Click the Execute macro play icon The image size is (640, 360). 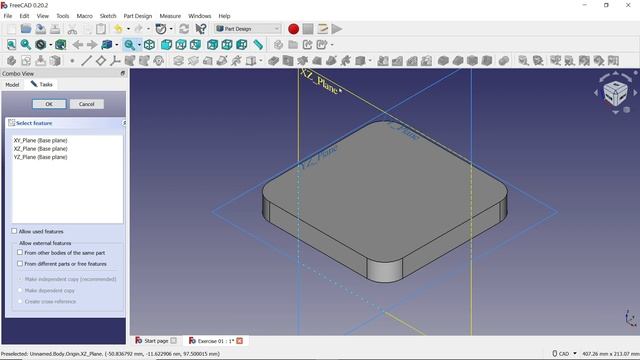click(337, 29)
